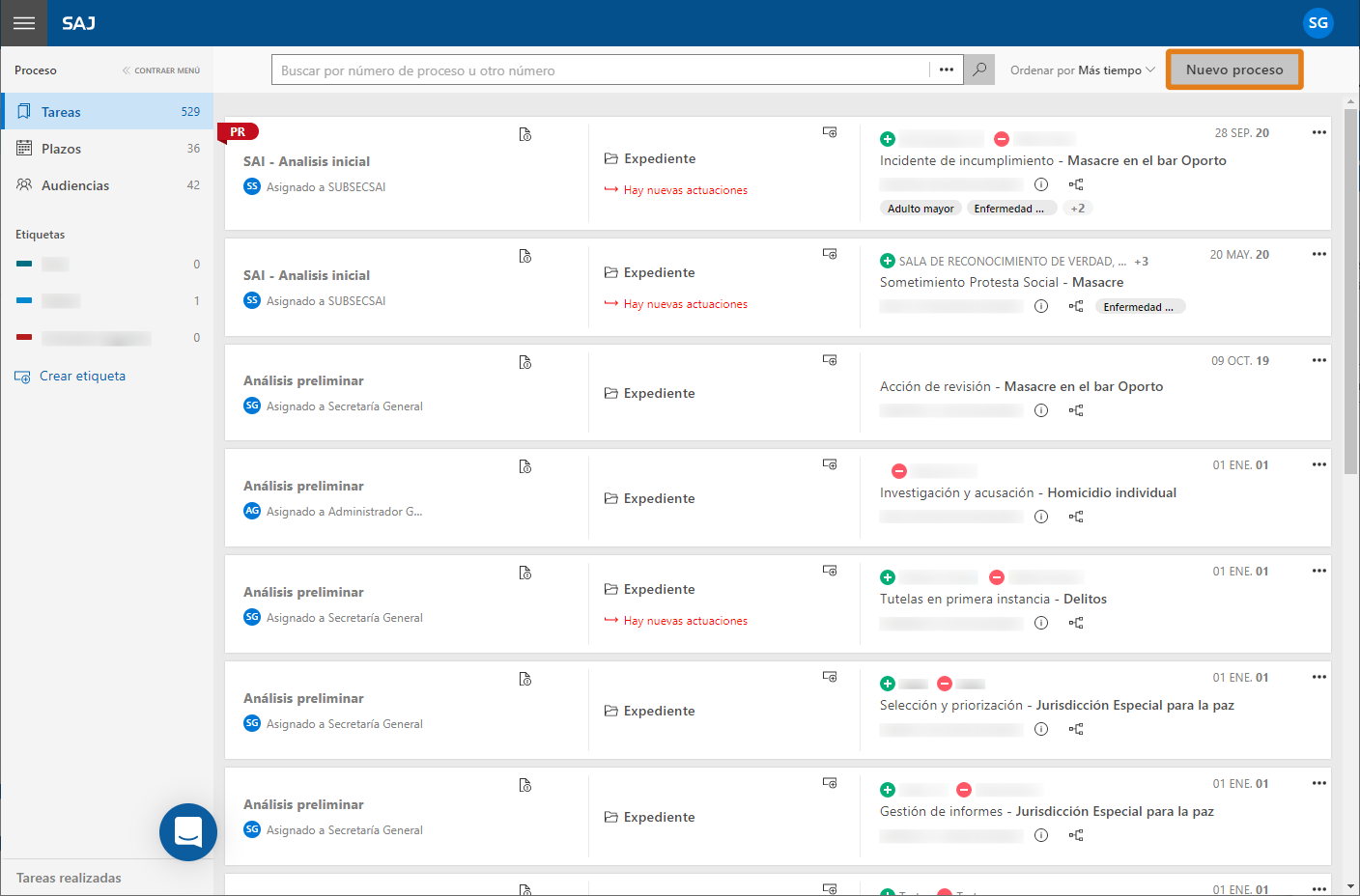Show info for Tutelas en primera instancia process
The width and height of the screenshot is (1360, 896).
coord(1041,623)
